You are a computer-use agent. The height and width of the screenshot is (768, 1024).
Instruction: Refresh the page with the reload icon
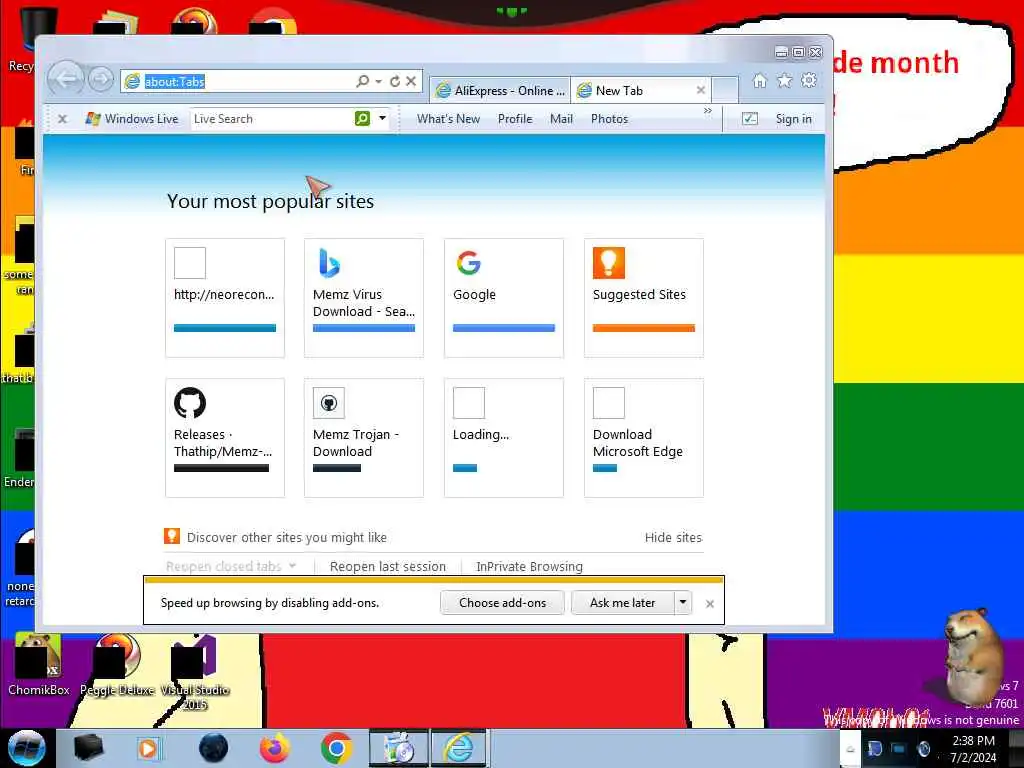coord(395,82)
